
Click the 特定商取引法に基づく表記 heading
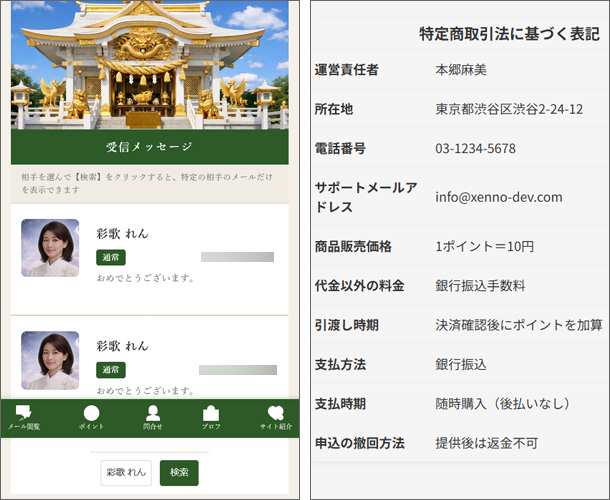[x=509, y=35]
